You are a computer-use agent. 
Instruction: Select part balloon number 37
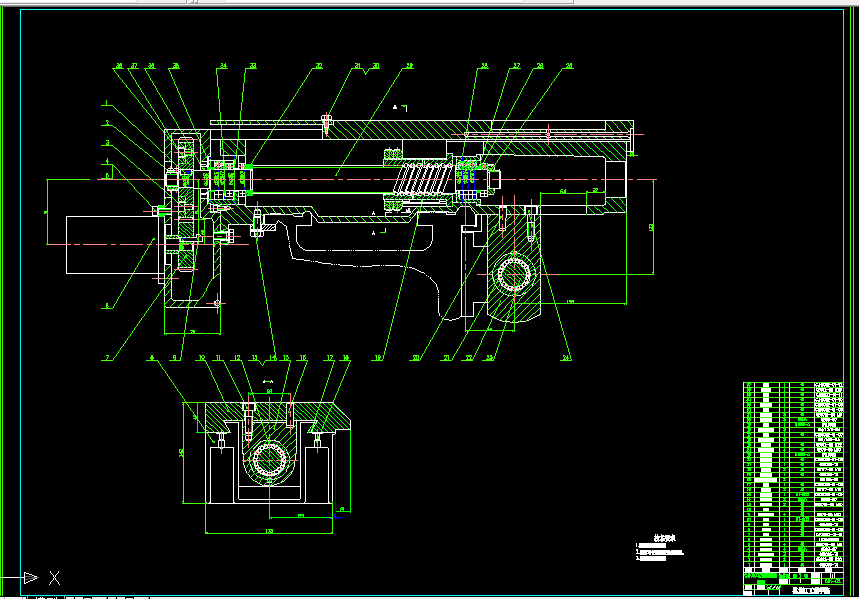point(134,66)
